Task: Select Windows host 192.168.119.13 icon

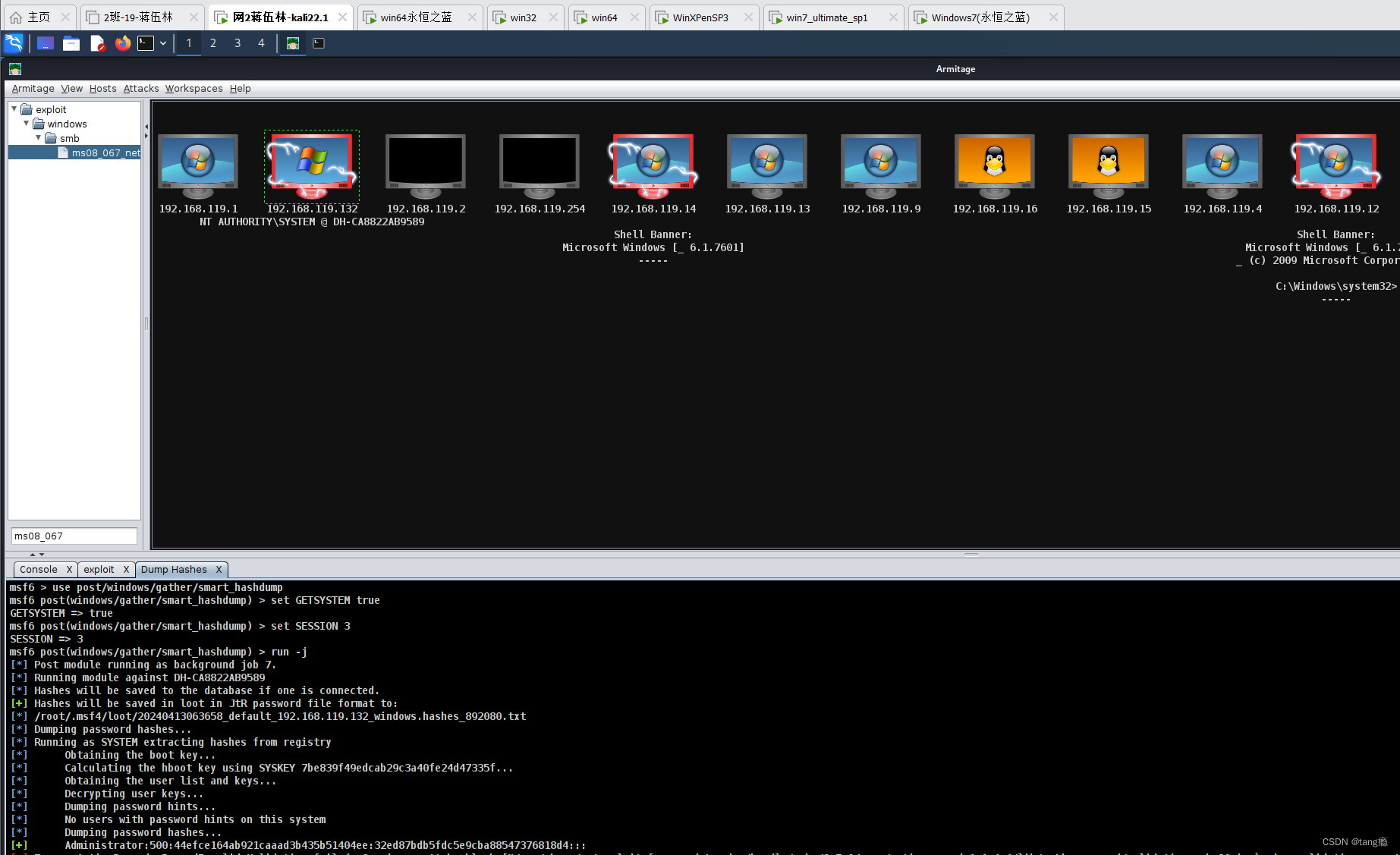Action: click(767, 166)
